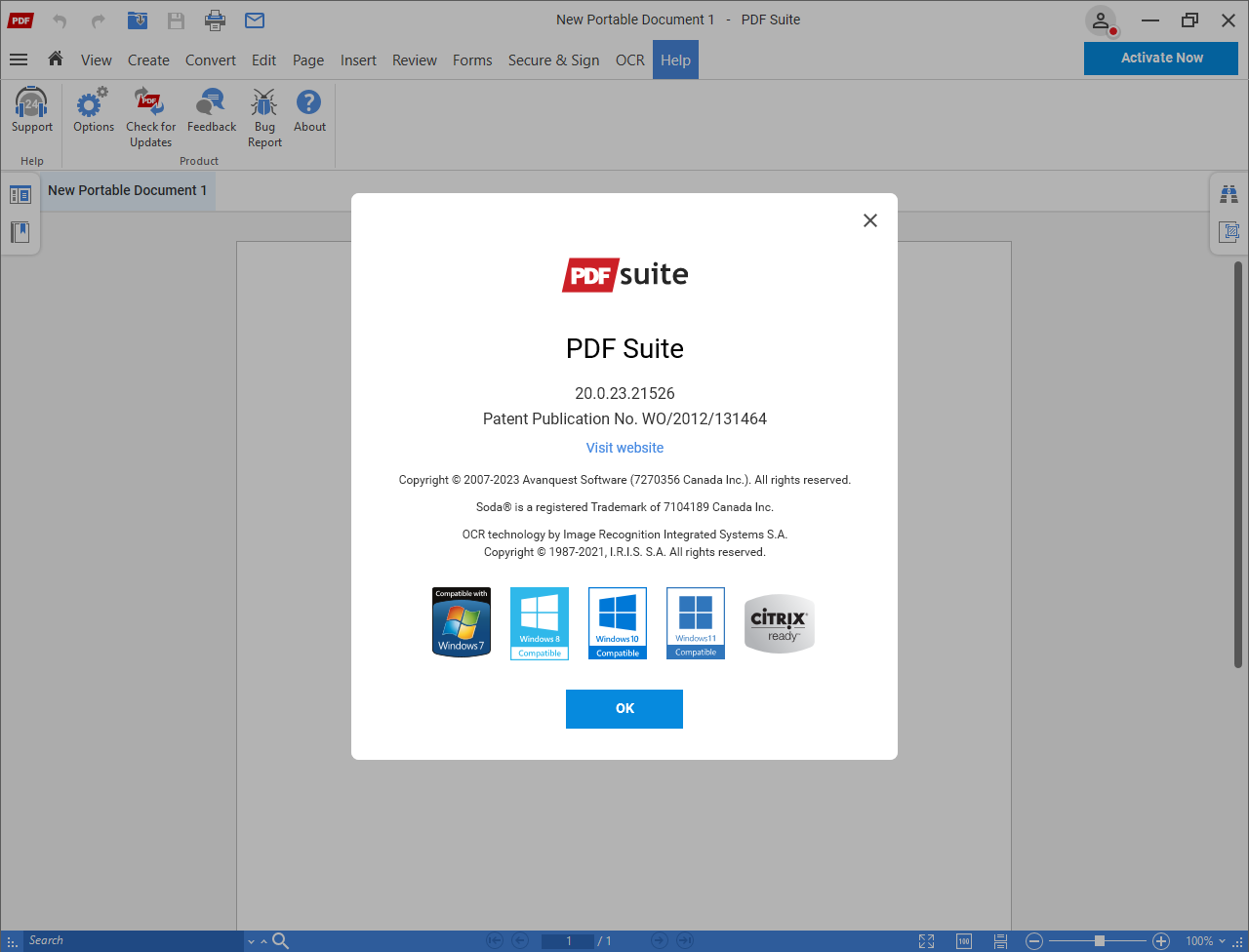Viewport: 1249px width, 952px height.
Task: Open the Feedback tool
Action: point(212,110)
